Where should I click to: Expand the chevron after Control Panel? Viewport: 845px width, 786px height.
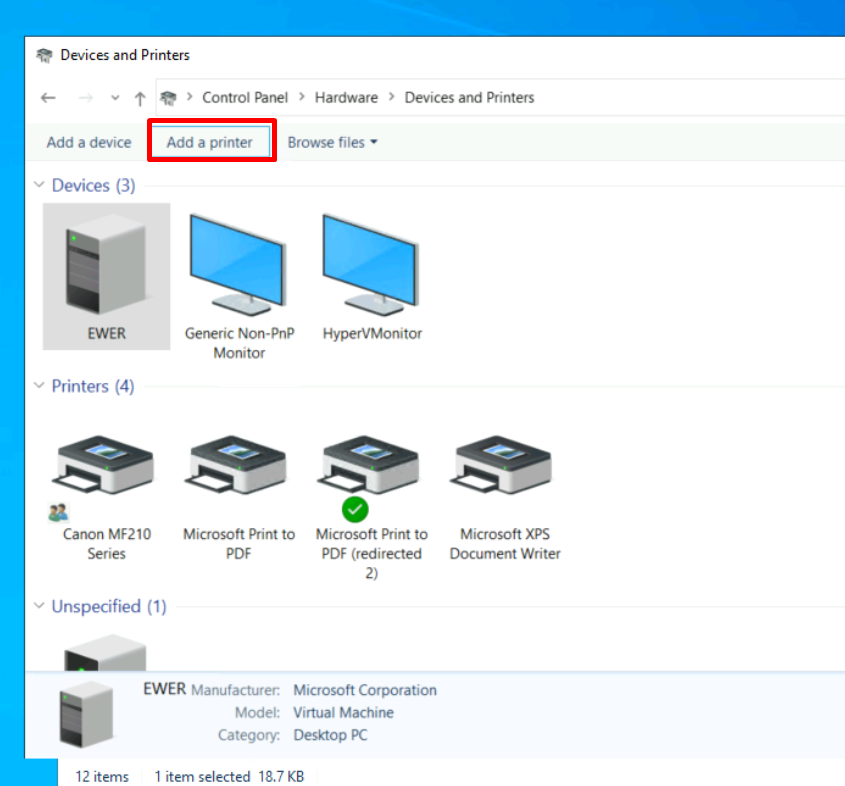tap(302, 97)
